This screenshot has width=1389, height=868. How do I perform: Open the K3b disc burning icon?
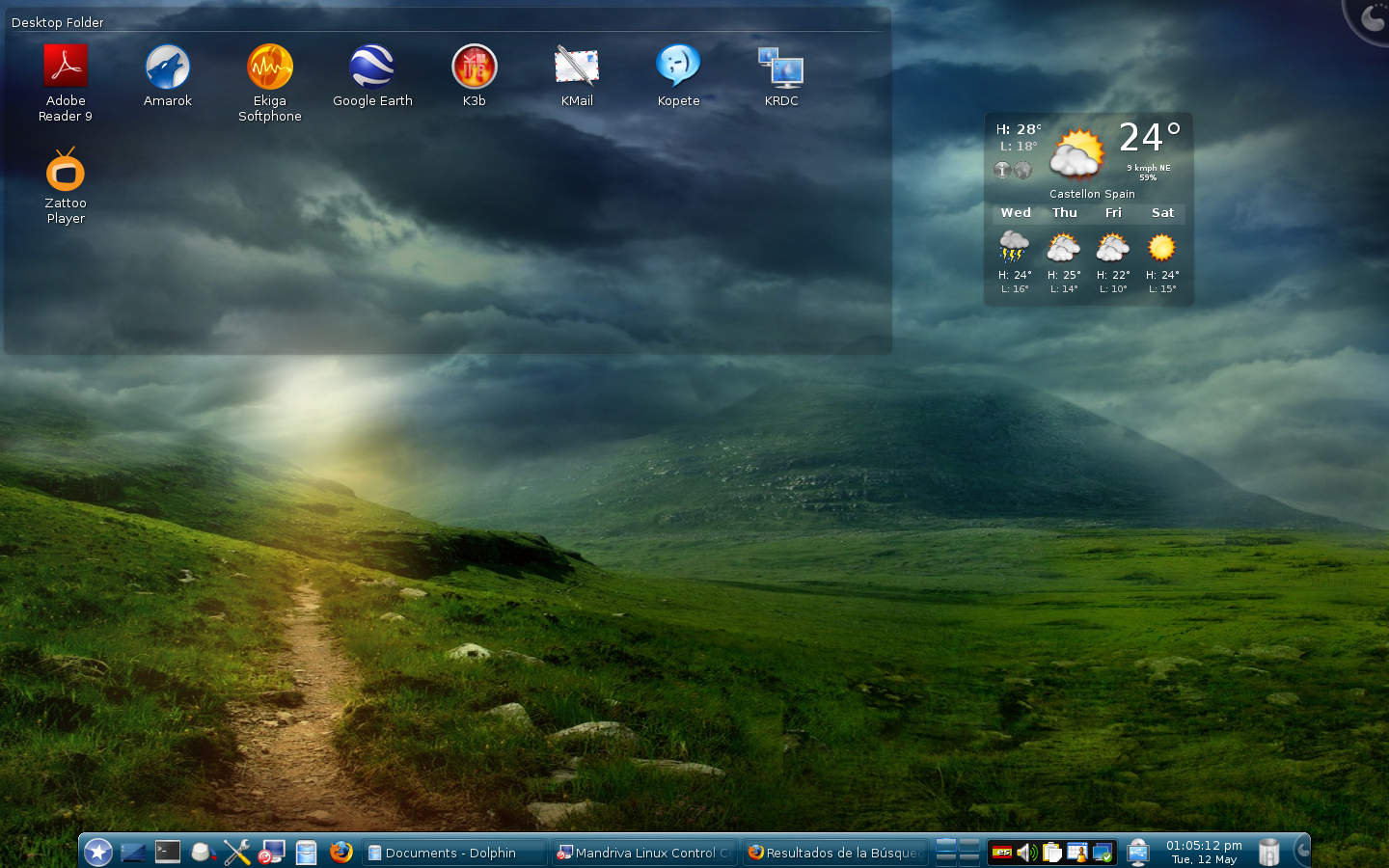[475, 68]
